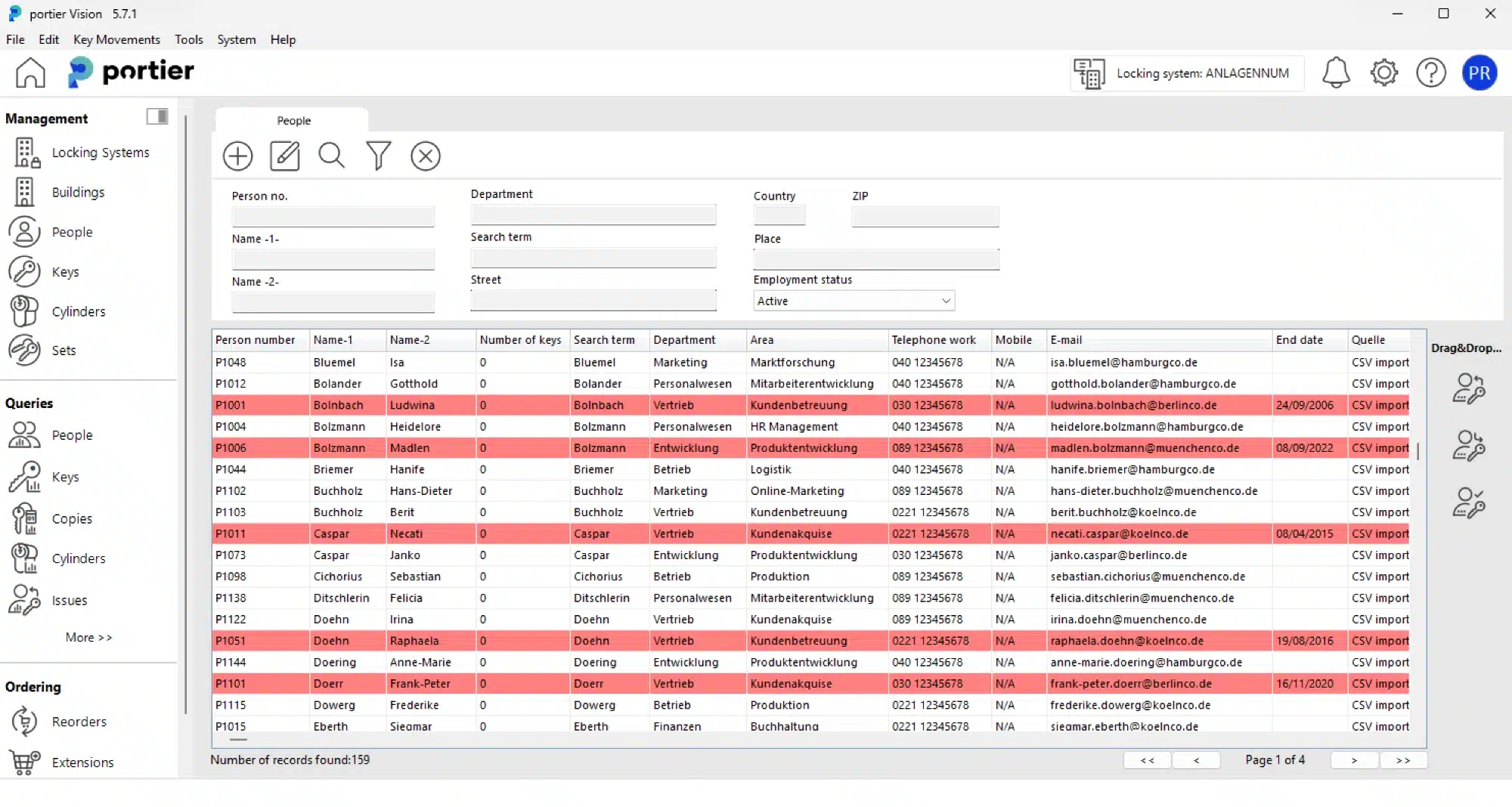Click the filter funnel icon
This screenshot has width=1512, height=807.
[x=379, y=156]
